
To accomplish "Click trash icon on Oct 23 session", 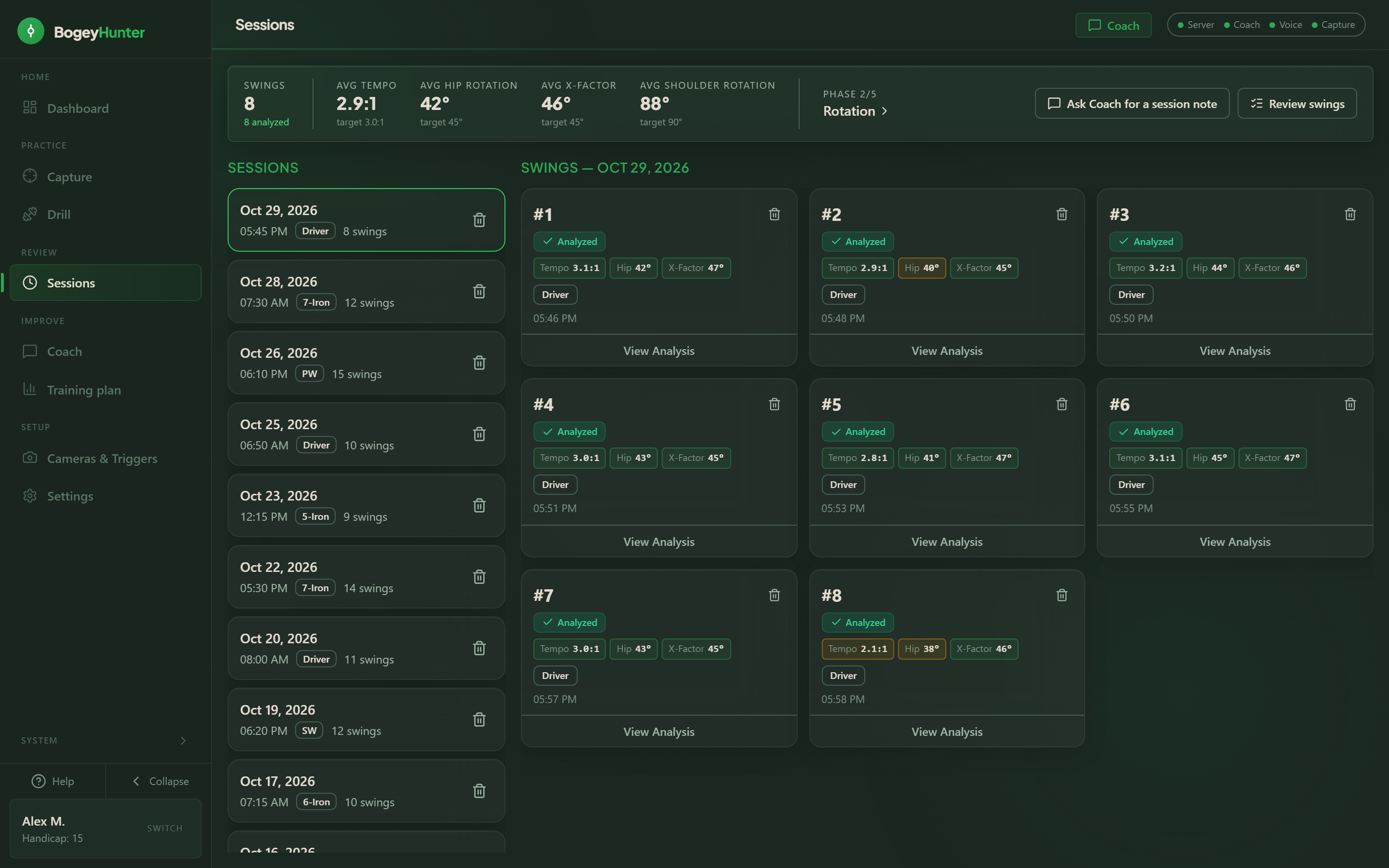I will coord(479,505).
